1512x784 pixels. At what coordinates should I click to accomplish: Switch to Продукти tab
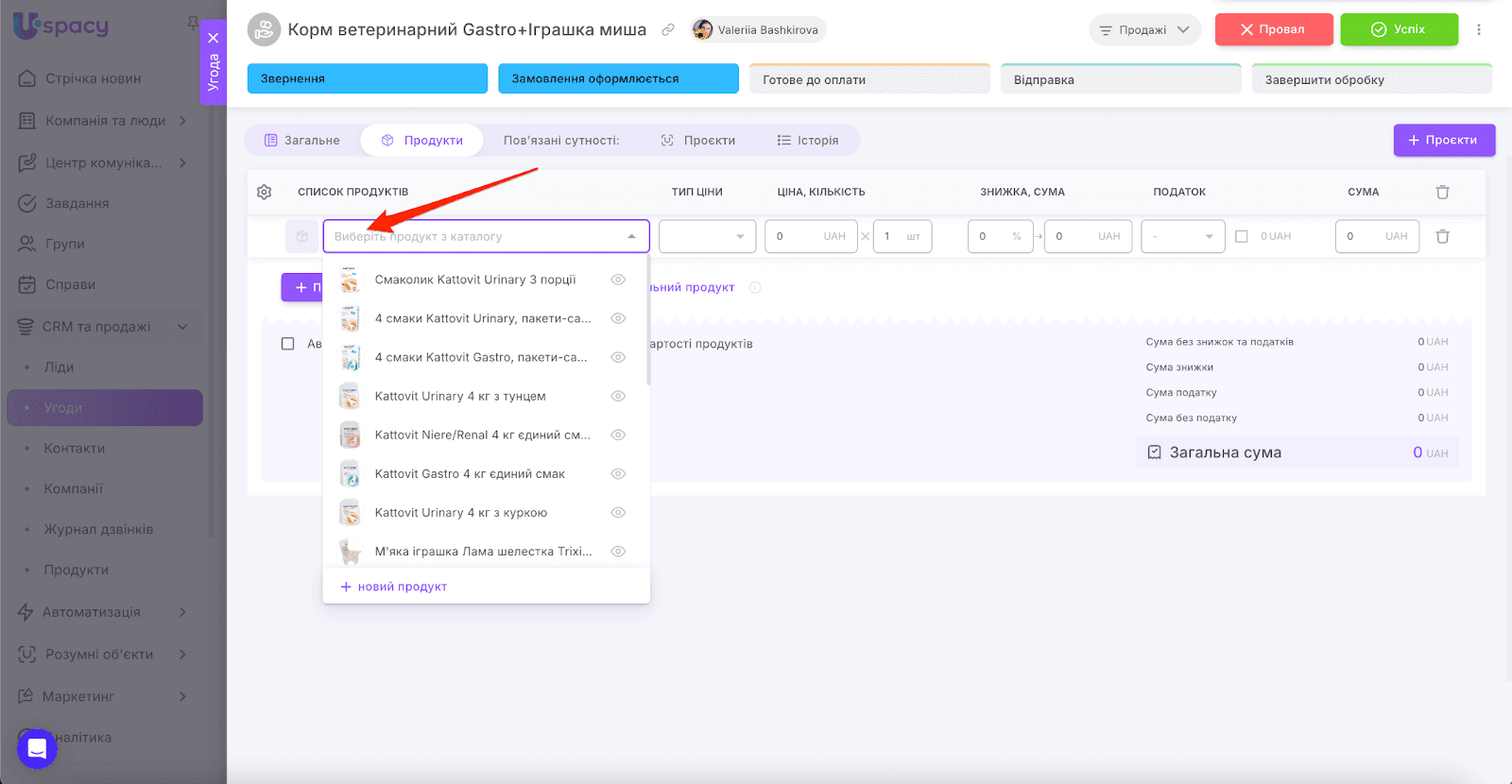tap(422, 141)
